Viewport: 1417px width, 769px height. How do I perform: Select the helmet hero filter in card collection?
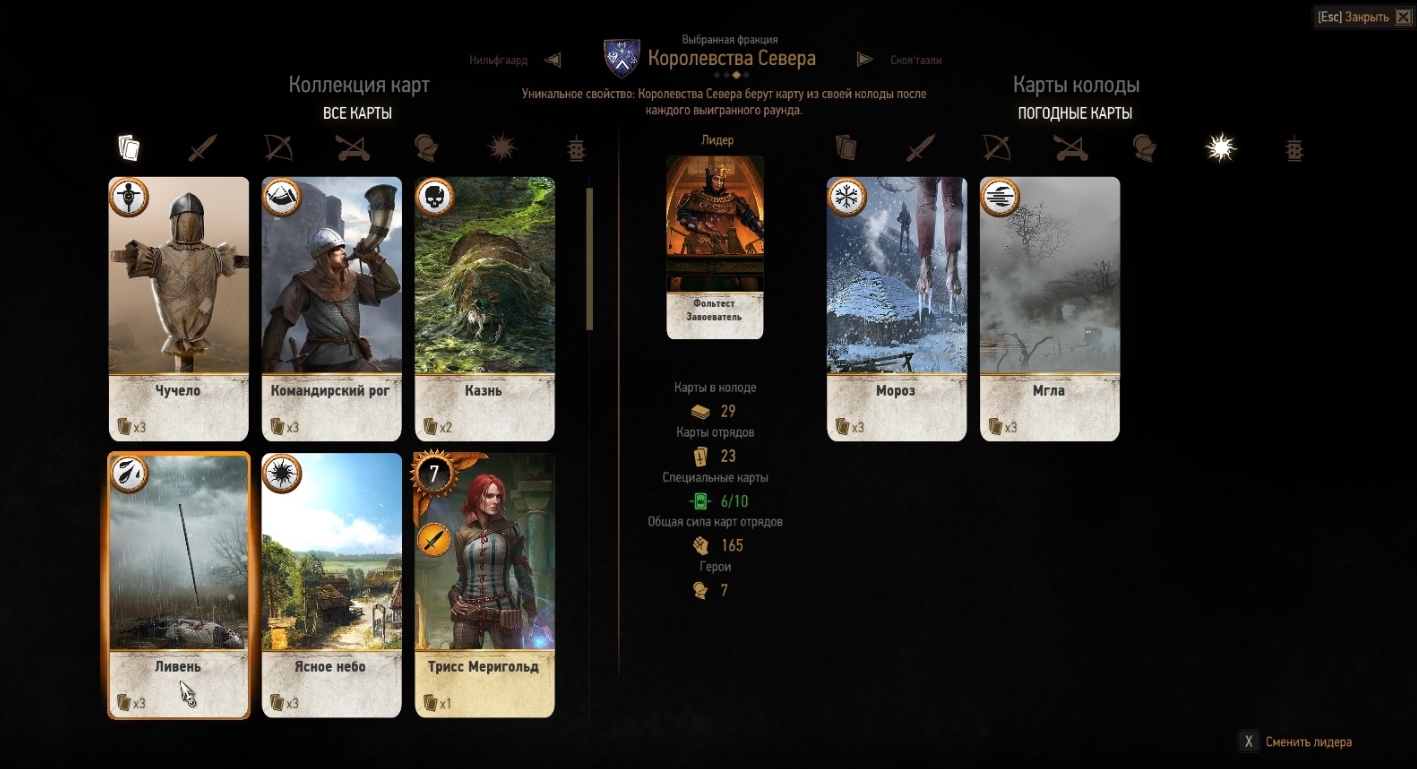point(427,148)
